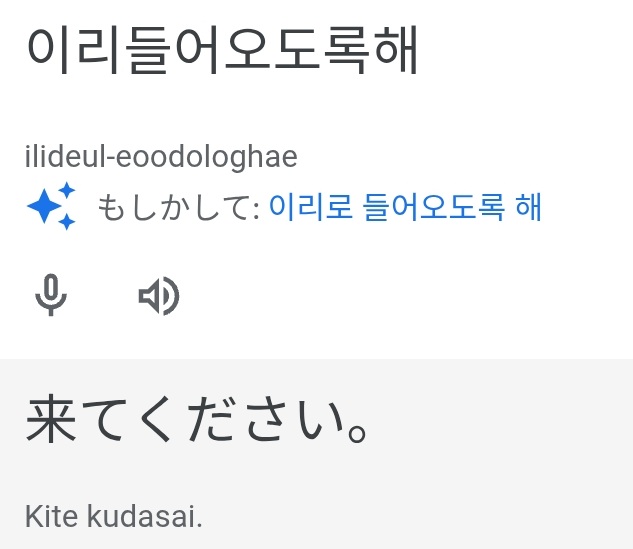
Task: Place cursor after 해 in the source text
Action: [x=420, y=52]
